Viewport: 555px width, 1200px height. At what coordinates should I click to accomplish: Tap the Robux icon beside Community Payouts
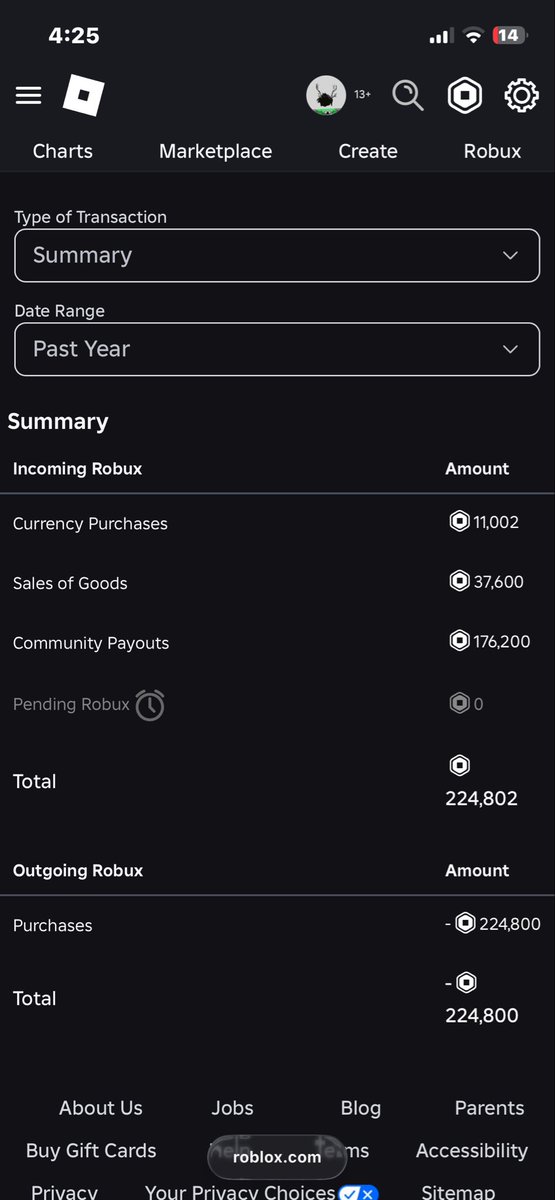(x=459, y=641)
